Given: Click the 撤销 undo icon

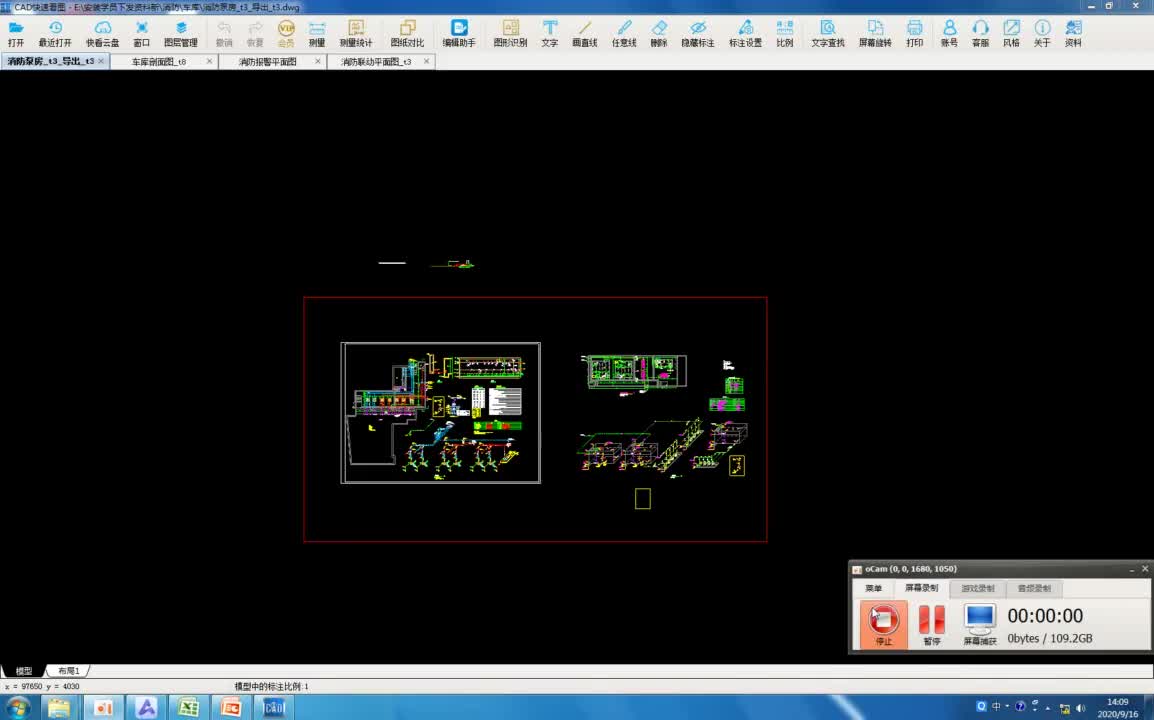Looking at the screenshot, I should click(224, 34).
